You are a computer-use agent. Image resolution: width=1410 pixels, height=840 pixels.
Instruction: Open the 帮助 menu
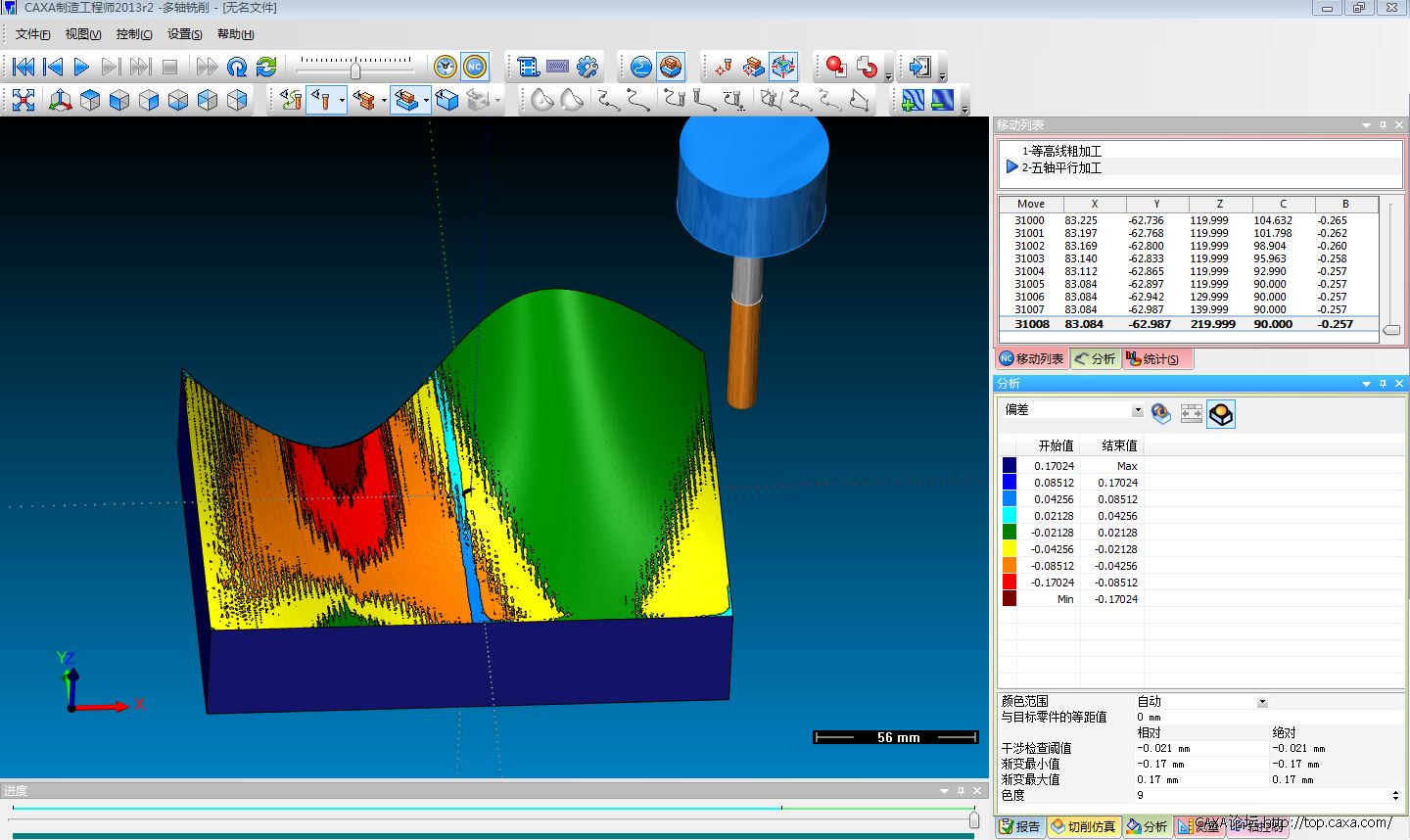pyautogui.click(x=235, y=34)
